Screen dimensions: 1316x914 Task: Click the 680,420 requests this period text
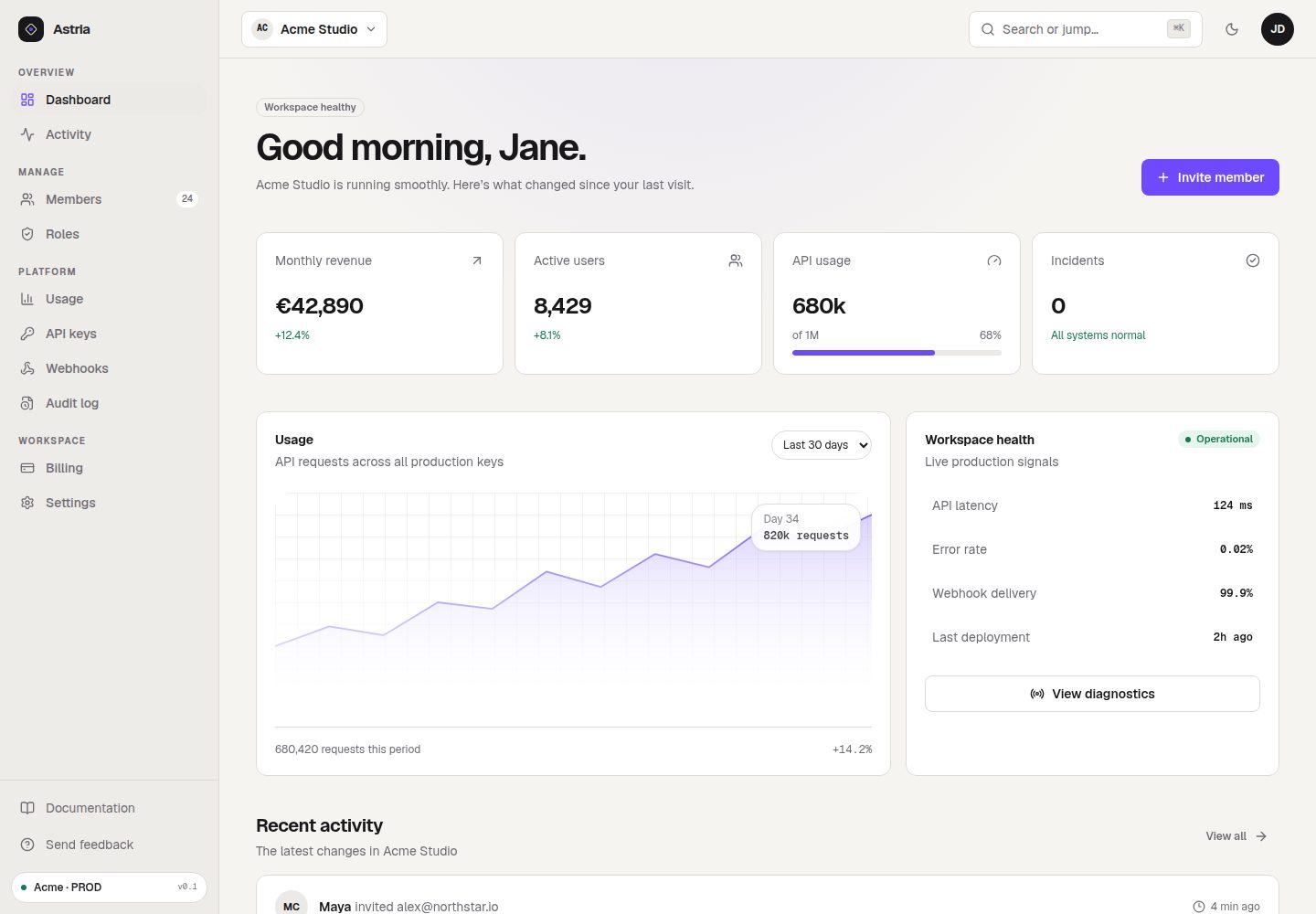click(x=348, y=749)
